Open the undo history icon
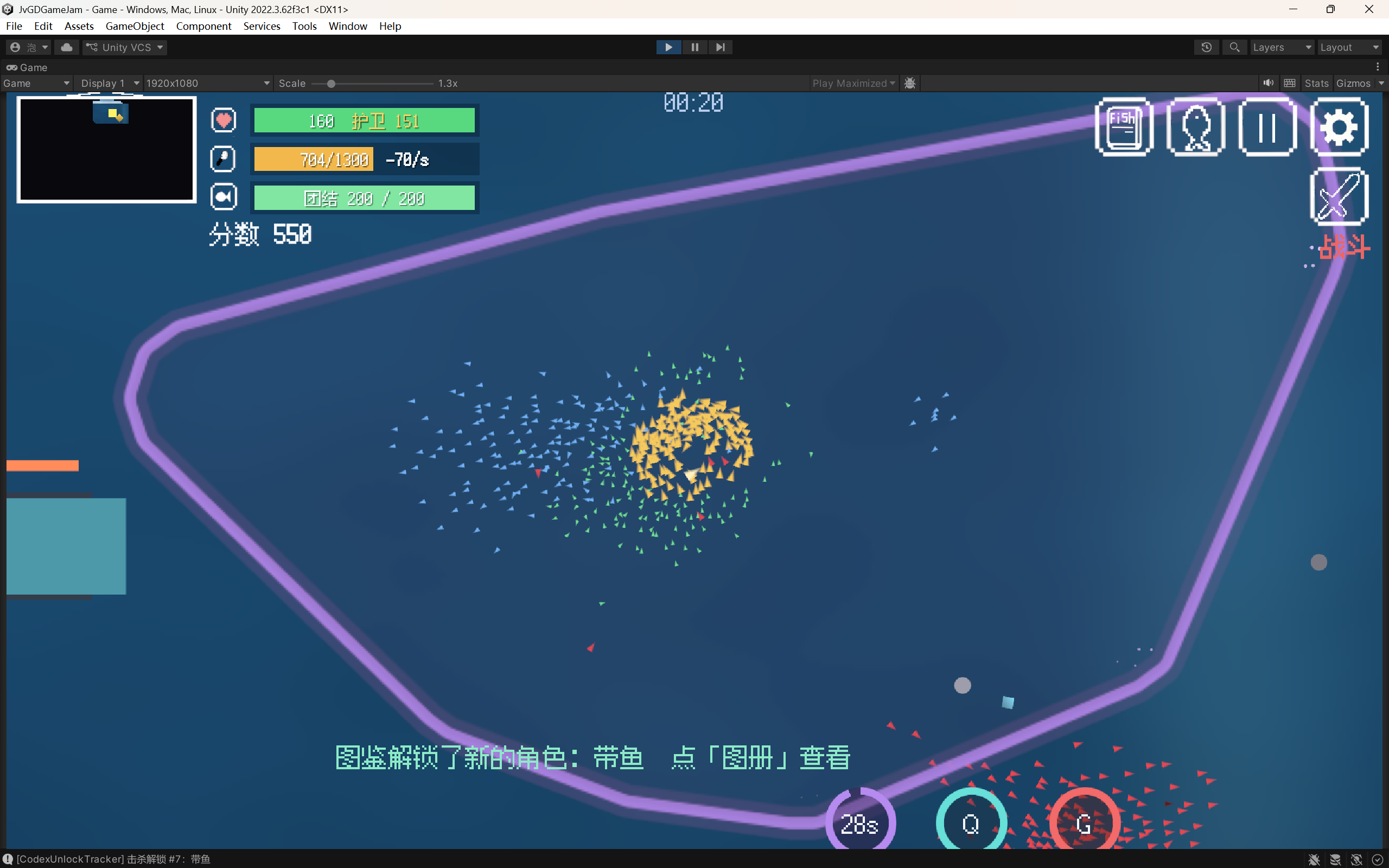The width and height of the screenshot is (1389, 868). pyautogui.click(x=1207, y=47)
